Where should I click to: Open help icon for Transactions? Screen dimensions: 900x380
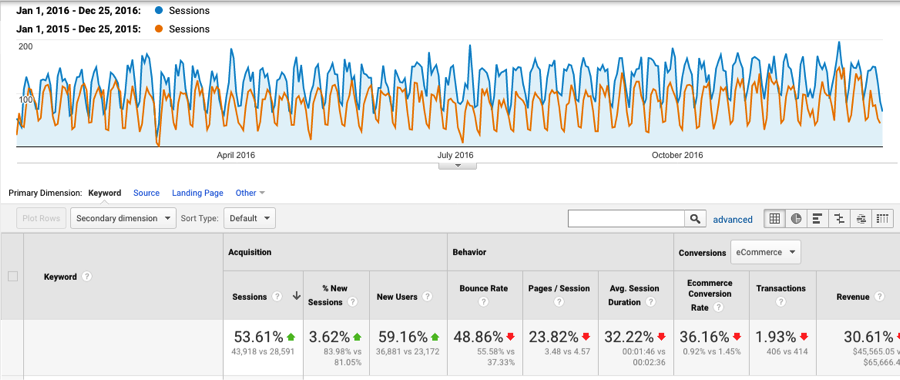point(781,302)
